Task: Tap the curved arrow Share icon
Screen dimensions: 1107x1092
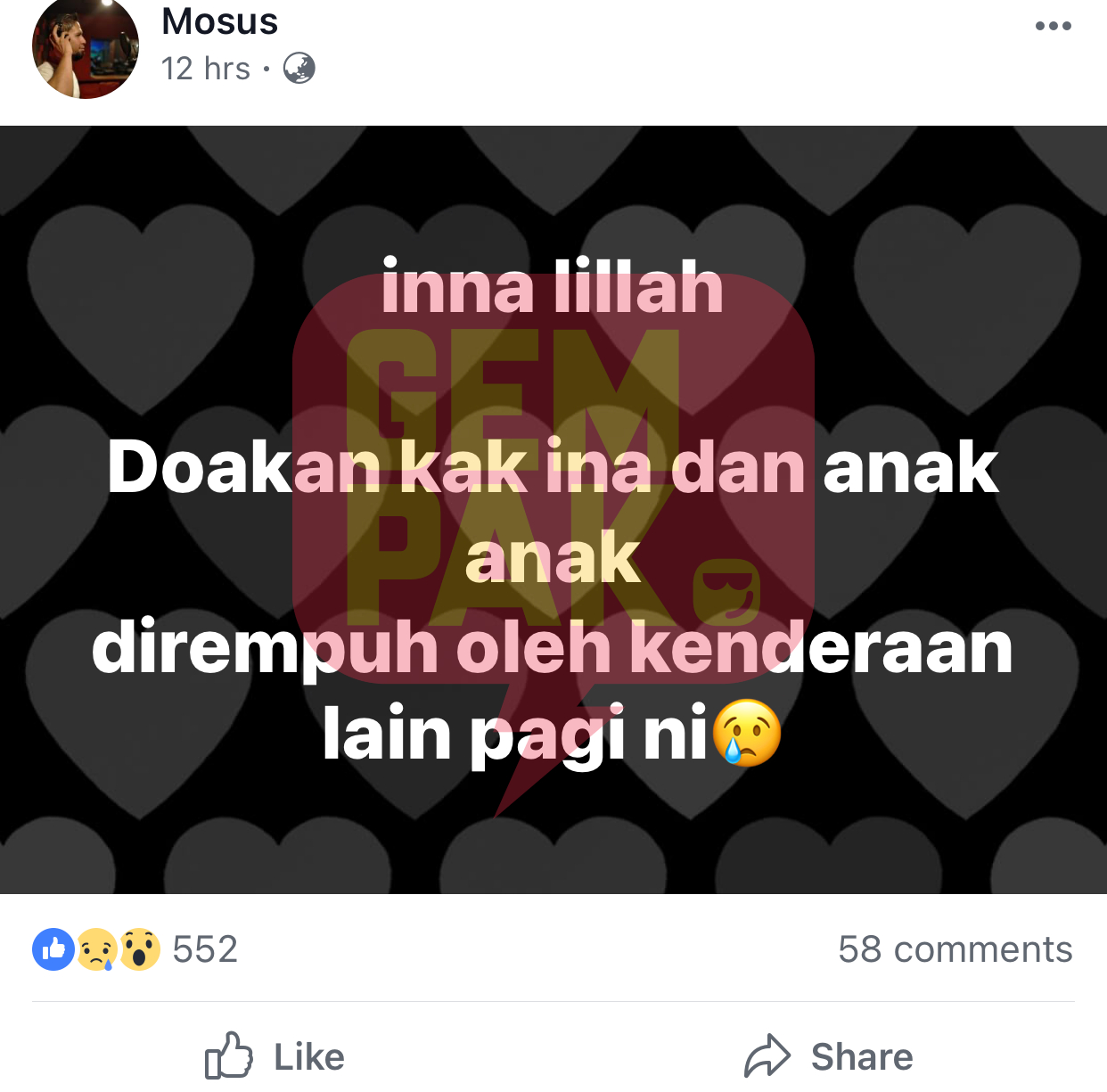Action: pos(767,1056)
